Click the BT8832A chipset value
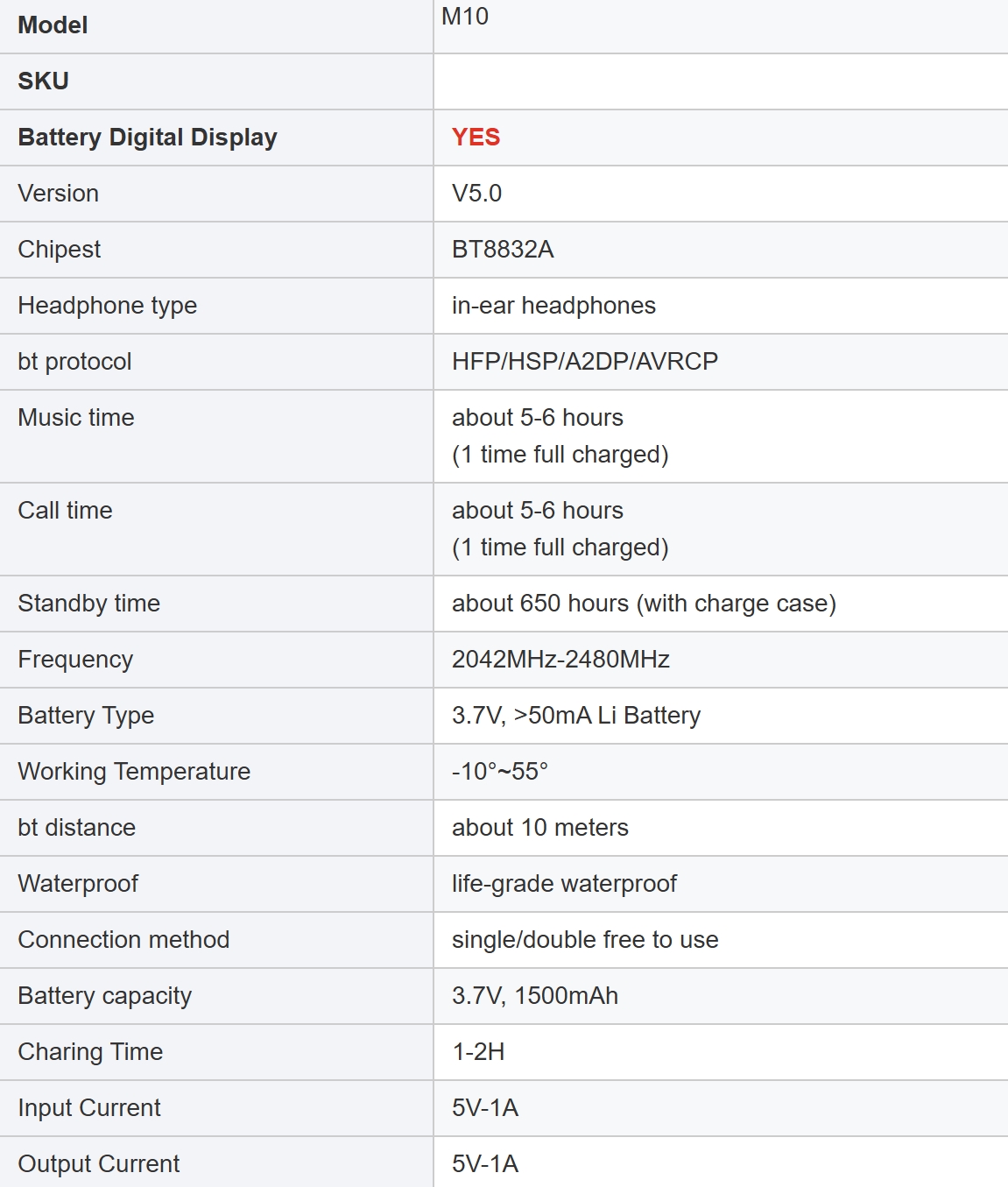The width and height of the screenshot is (1008, 1187). point(503,250)
